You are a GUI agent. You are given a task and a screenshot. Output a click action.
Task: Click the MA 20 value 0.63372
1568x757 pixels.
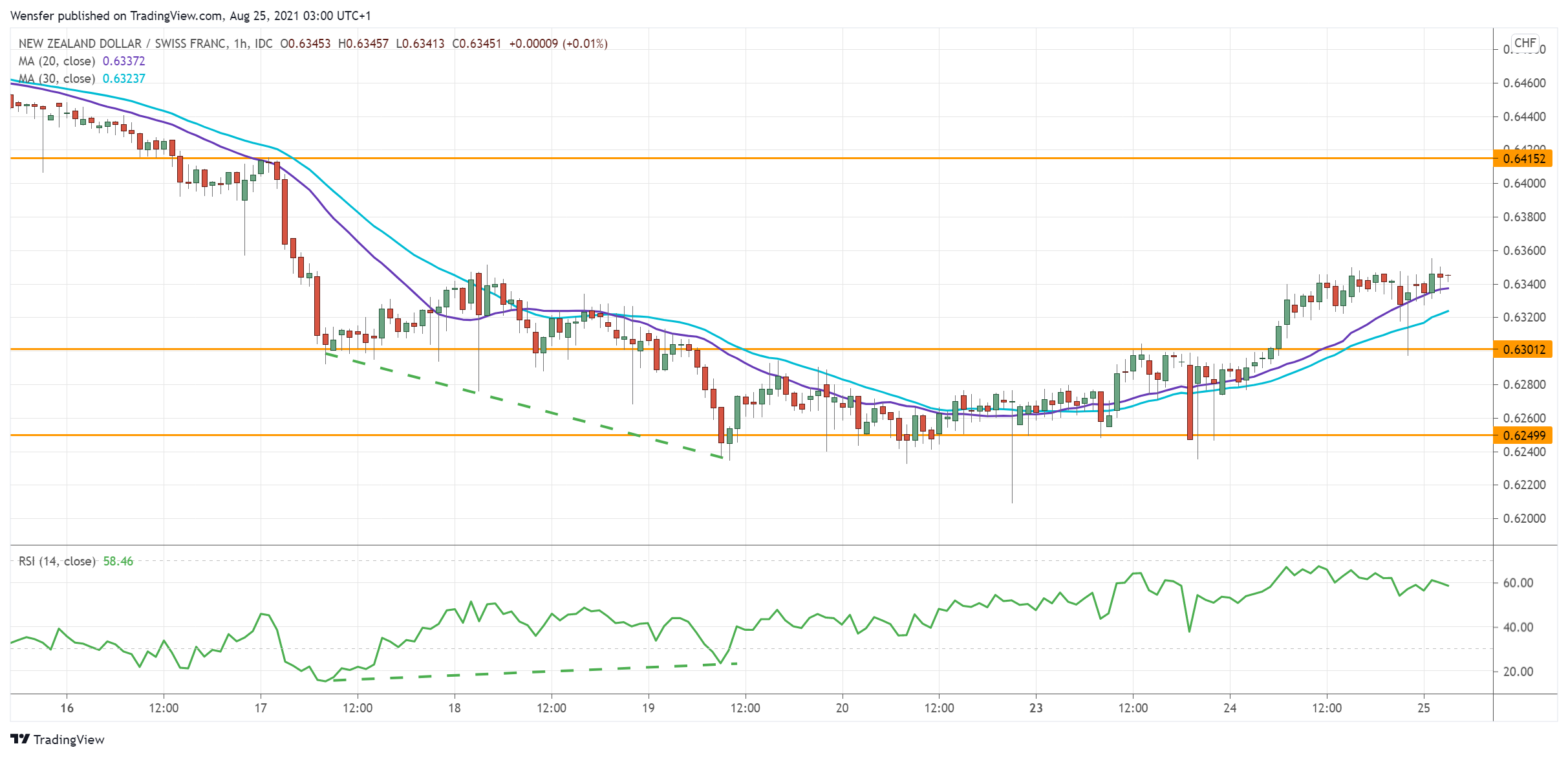(124, 61)
